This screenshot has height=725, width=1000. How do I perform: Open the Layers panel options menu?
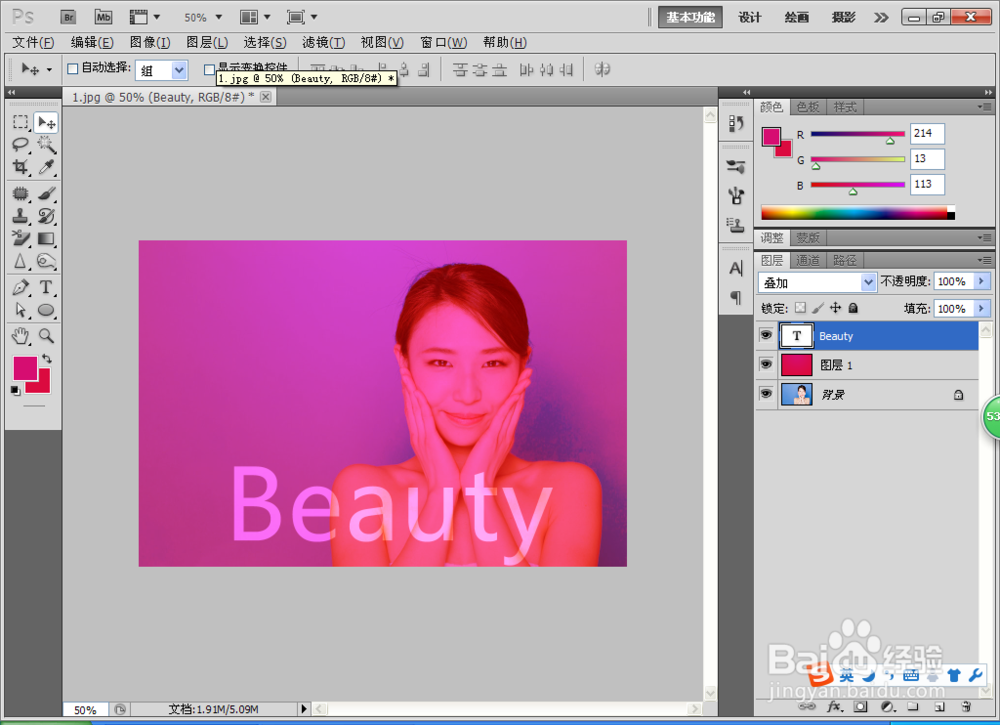(985, 260)
